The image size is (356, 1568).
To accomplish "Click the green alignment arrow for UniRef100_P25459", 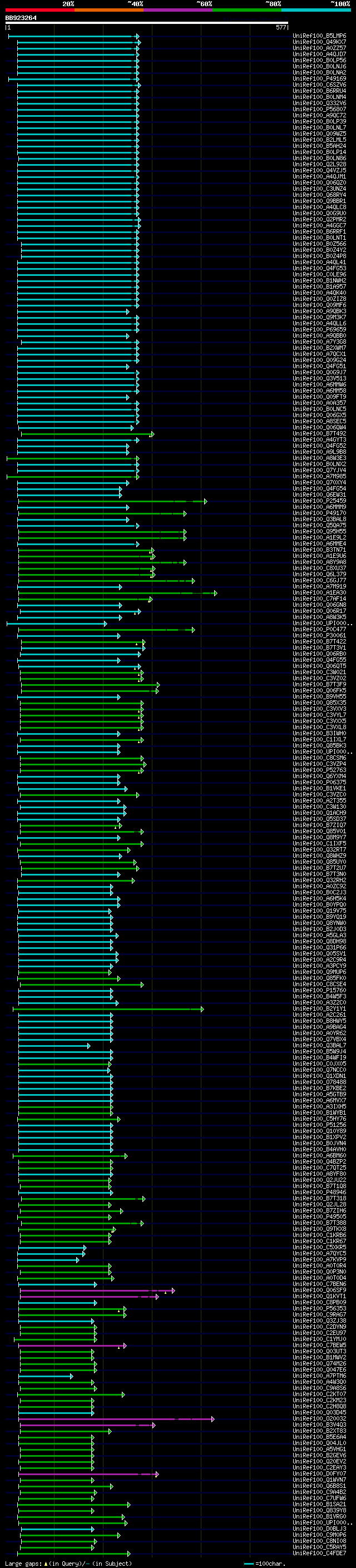I will point(112,502).
